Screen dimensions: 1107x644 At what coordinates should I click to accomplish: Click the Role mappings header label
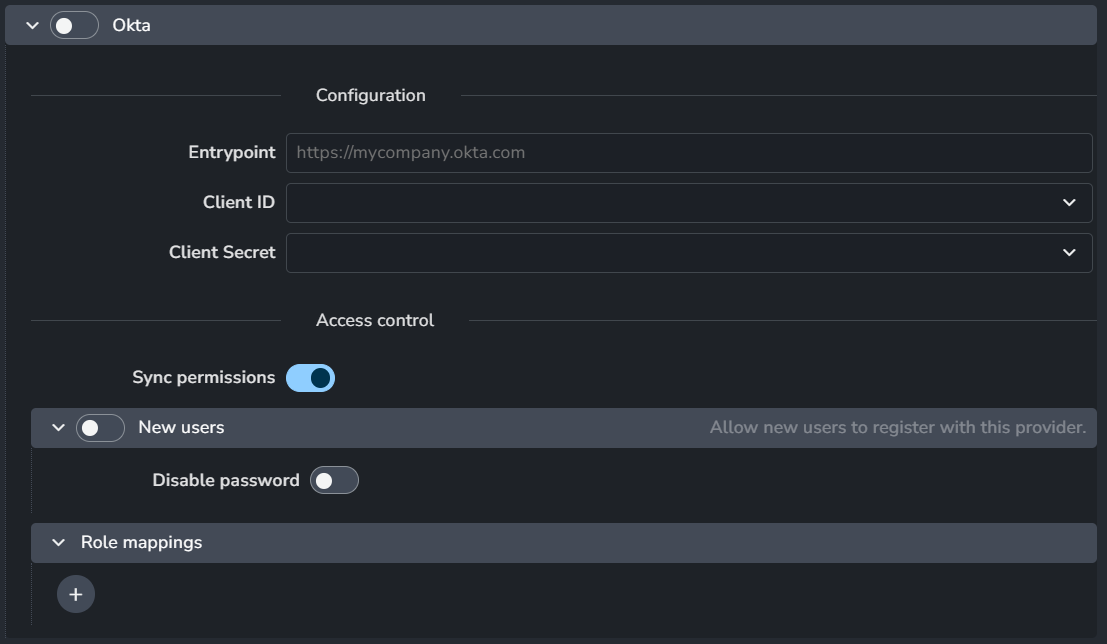(141, 543)
